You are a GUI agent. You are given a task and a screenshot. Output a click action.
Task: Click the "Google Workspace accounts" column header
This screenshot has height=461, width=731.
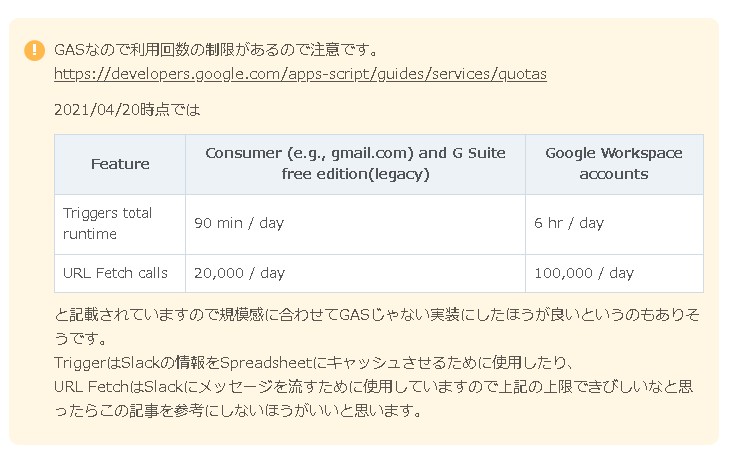tap(614, 164)
